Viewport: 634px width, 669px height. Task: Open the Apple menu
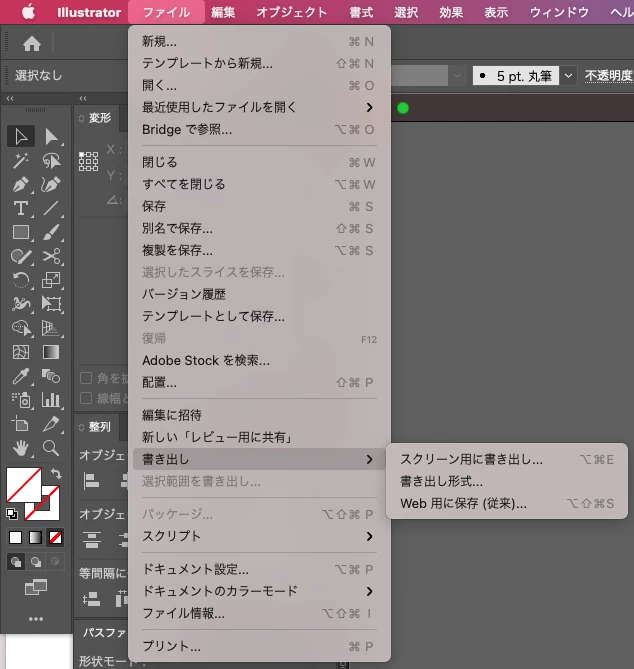coord(29,12)
